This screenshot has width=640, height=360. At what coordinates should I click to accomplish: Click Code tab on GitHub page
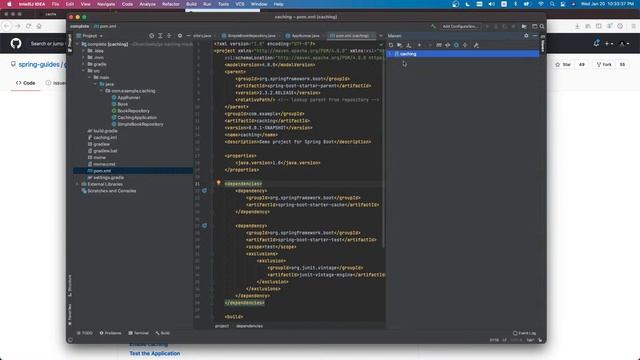tap(26, 83)
